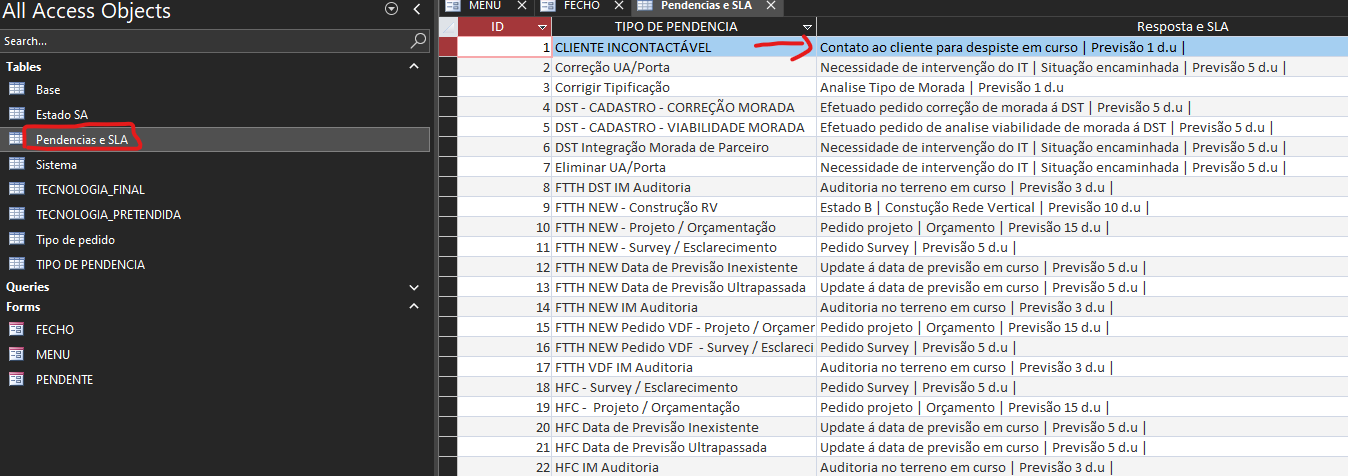Click the FTTH NEW - Construção RV cell

click(684, 207)
